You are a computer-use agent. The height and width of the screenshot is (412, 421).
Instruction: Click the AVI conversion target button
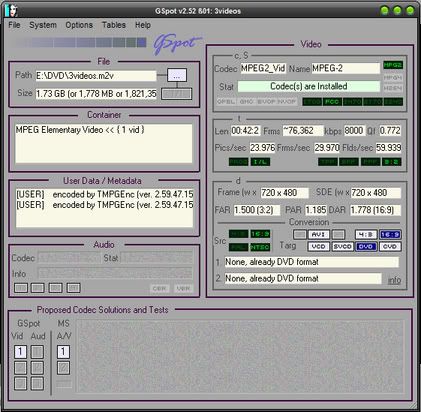319,235
